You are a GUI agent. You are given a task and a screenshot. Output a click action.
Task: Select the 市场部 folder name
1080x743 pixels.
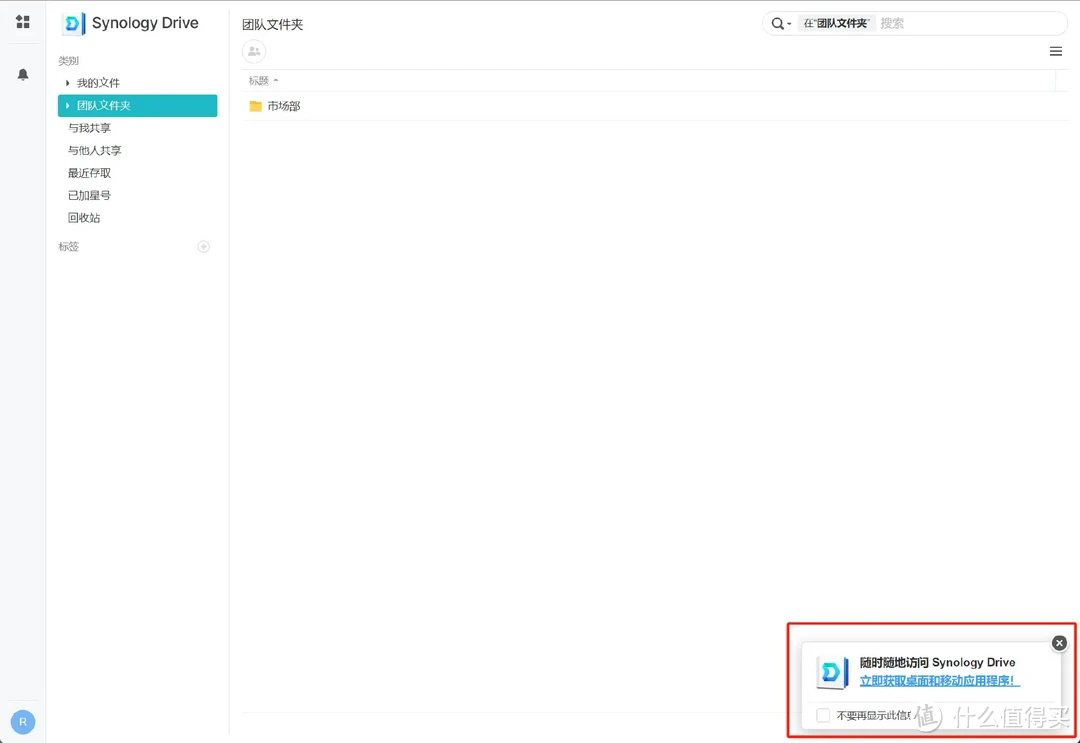[x=284, y=106]
